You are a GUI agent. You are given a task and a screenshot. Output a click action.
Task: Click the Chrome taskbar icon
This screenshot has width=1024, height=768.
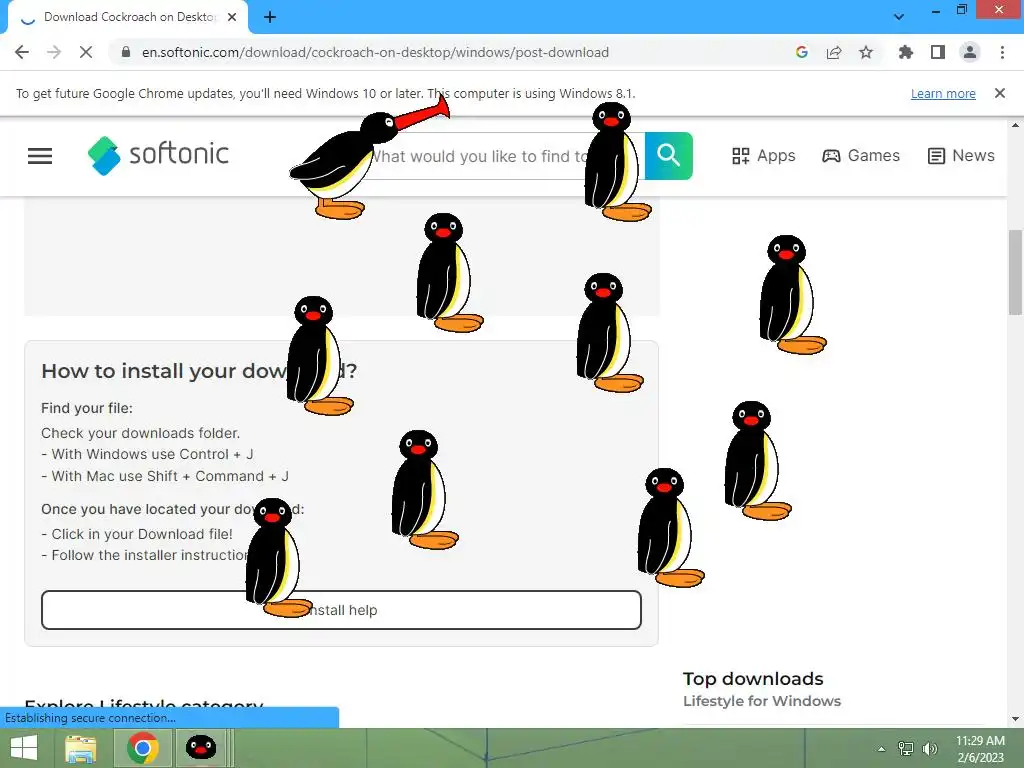(x=143, y=748)
